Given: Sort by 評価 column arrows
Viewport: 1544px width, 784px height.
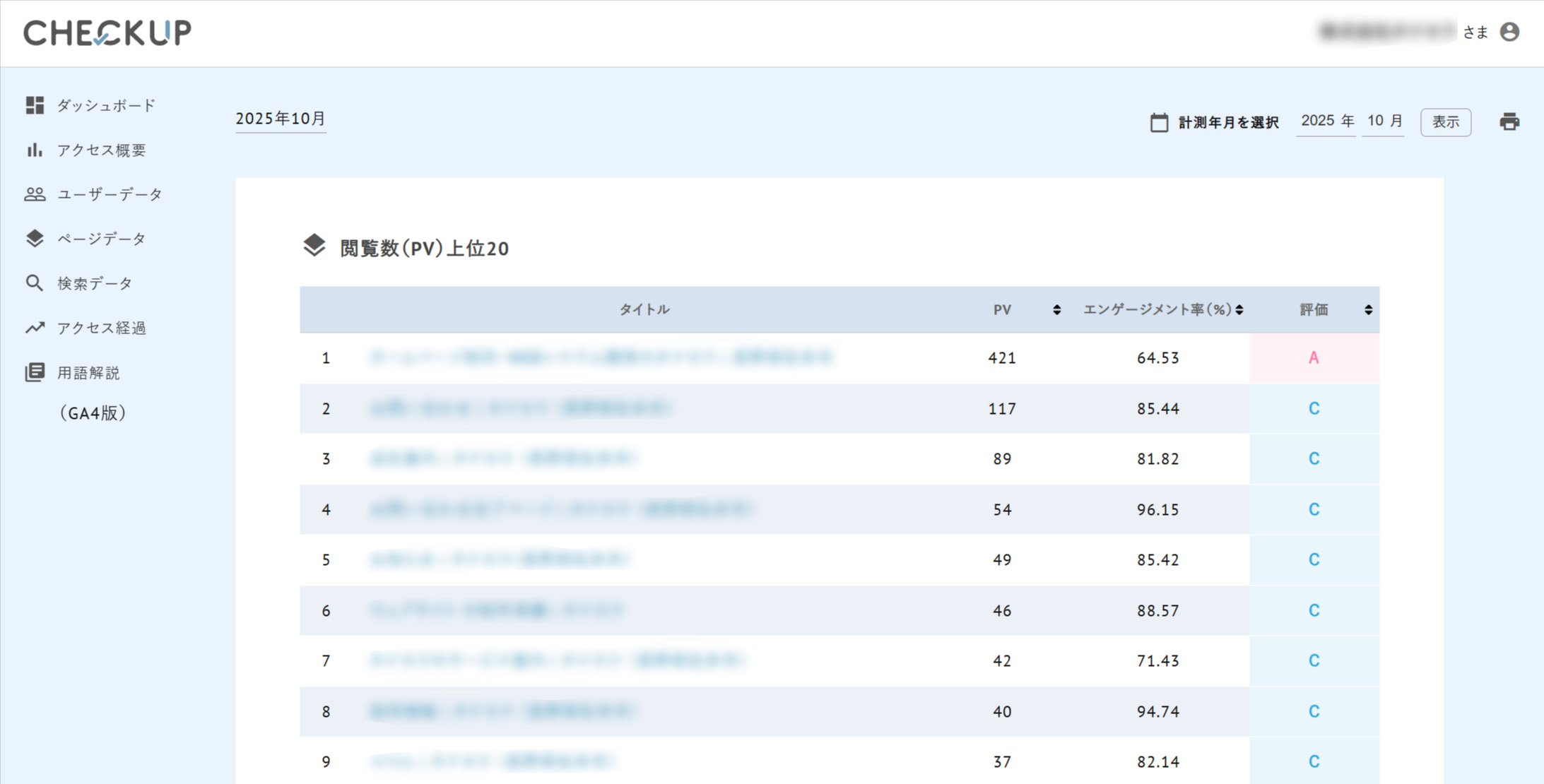Looking at the screenshot, I should (x=1368, y=309).
